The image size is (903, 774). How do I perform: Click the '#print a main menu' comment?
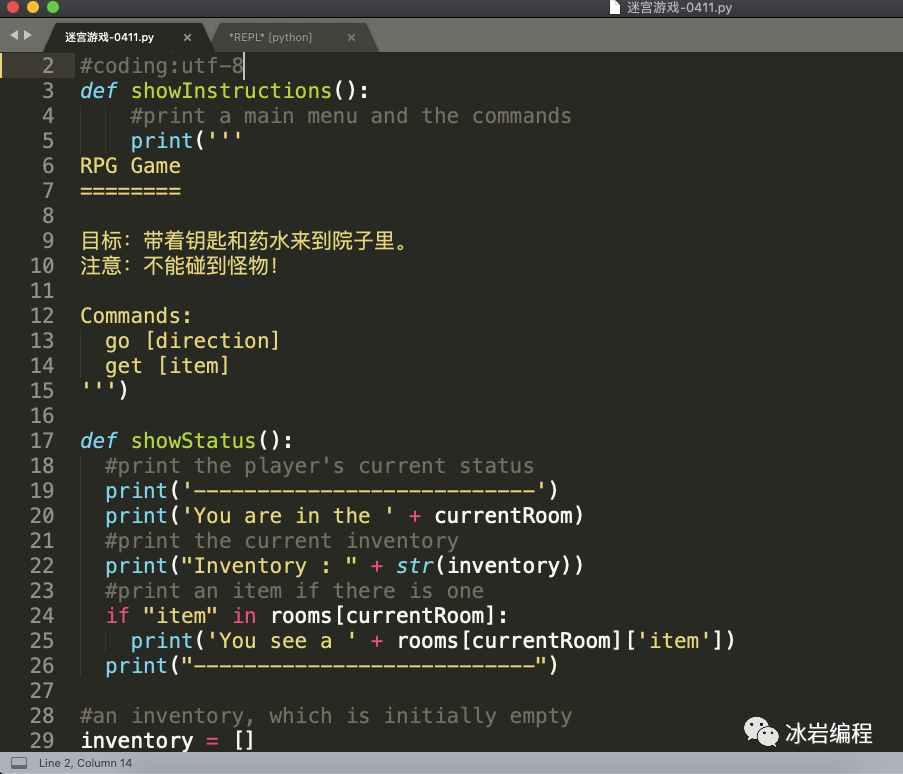[351, 116]
